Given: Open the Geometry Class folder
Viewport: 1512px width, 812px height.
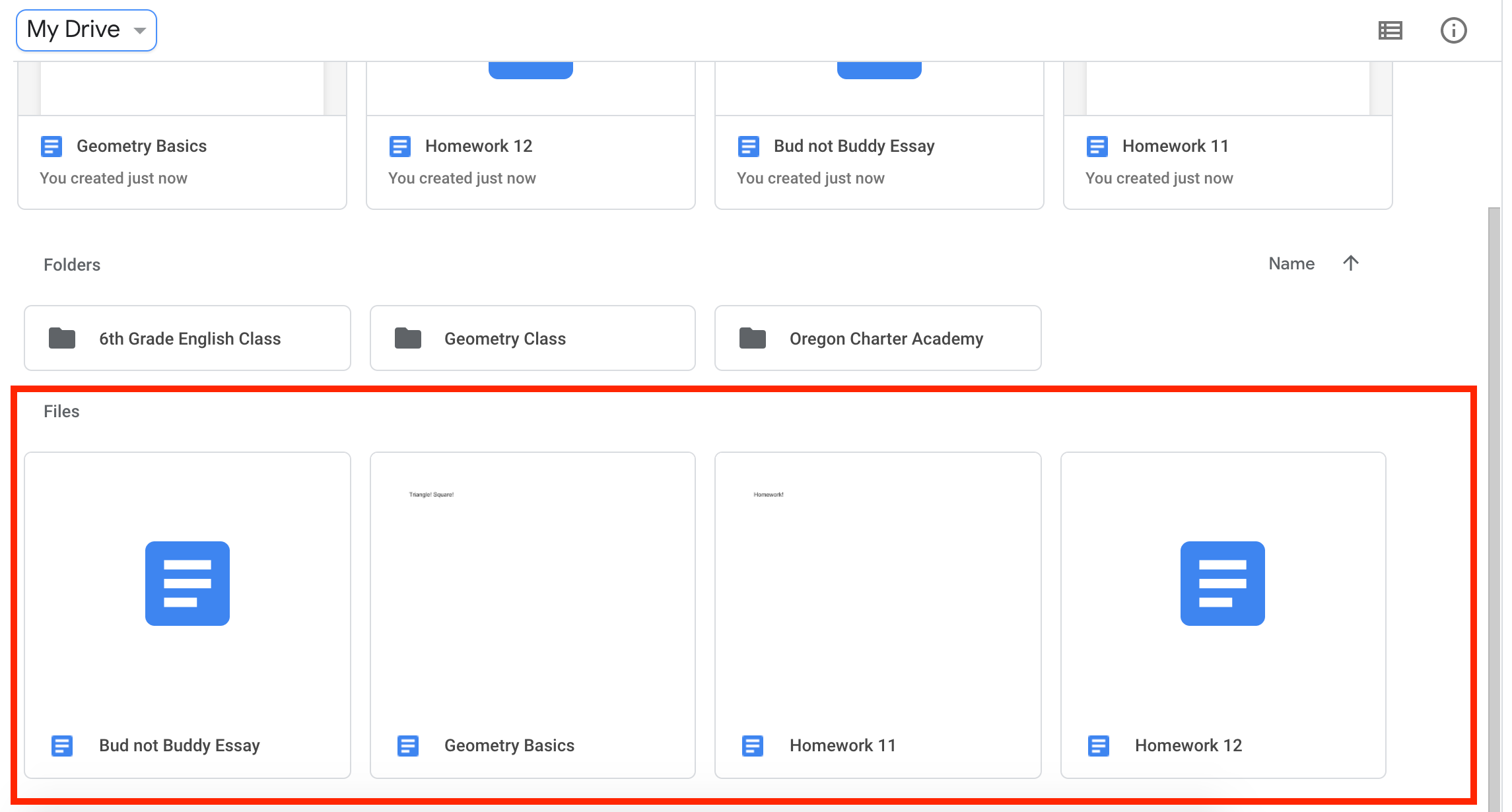Looking at the screenshot, I should point(533,338).
